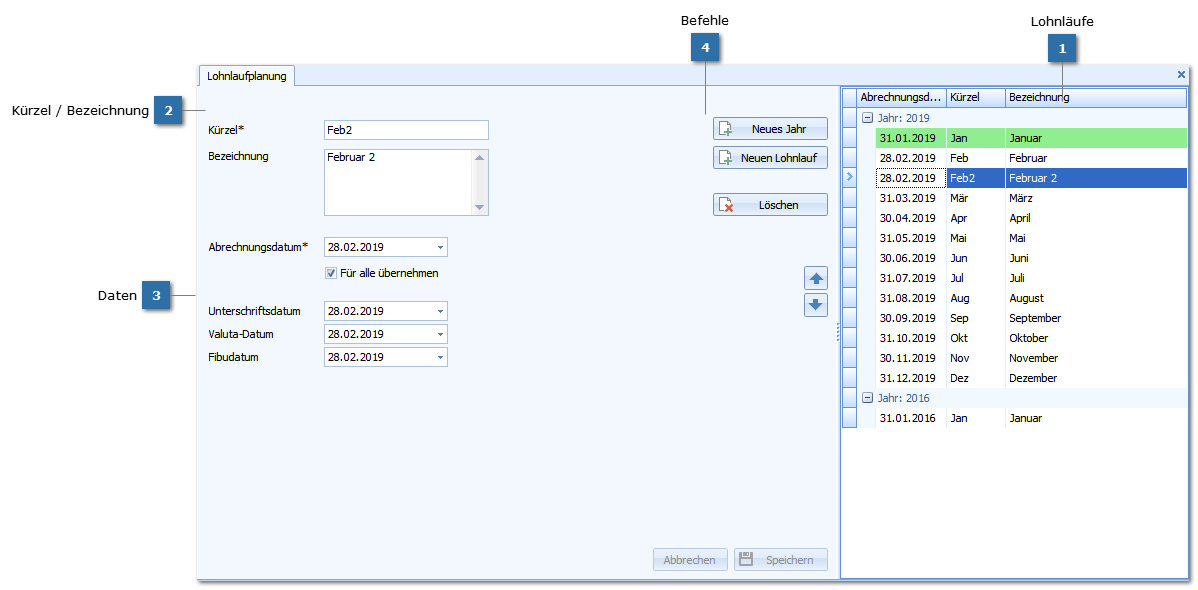
Task: Click Neuen Lohnlauf button
Action: [770, 158]
